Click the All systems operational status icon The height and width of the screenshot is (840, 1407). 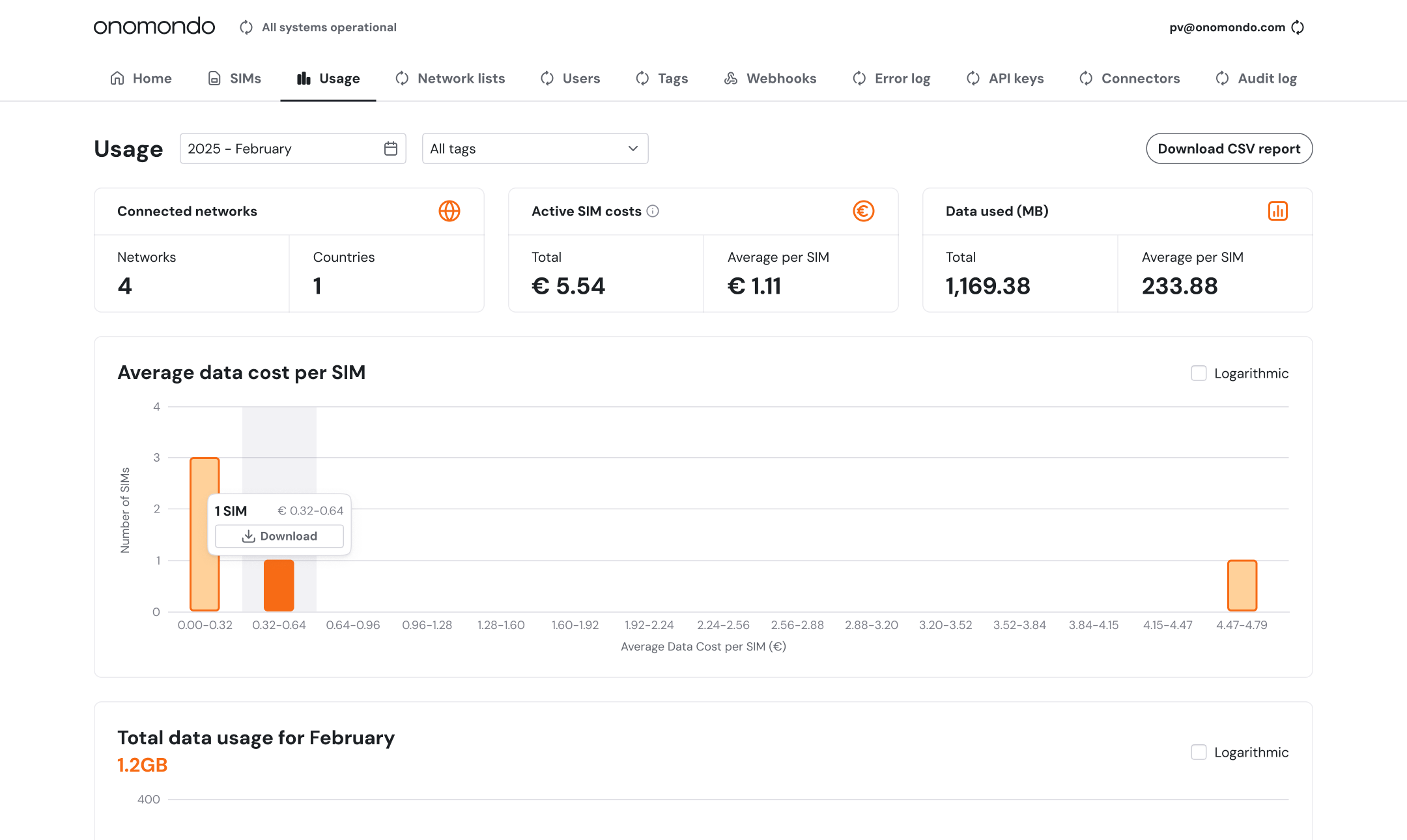click(x=246, y=27)
